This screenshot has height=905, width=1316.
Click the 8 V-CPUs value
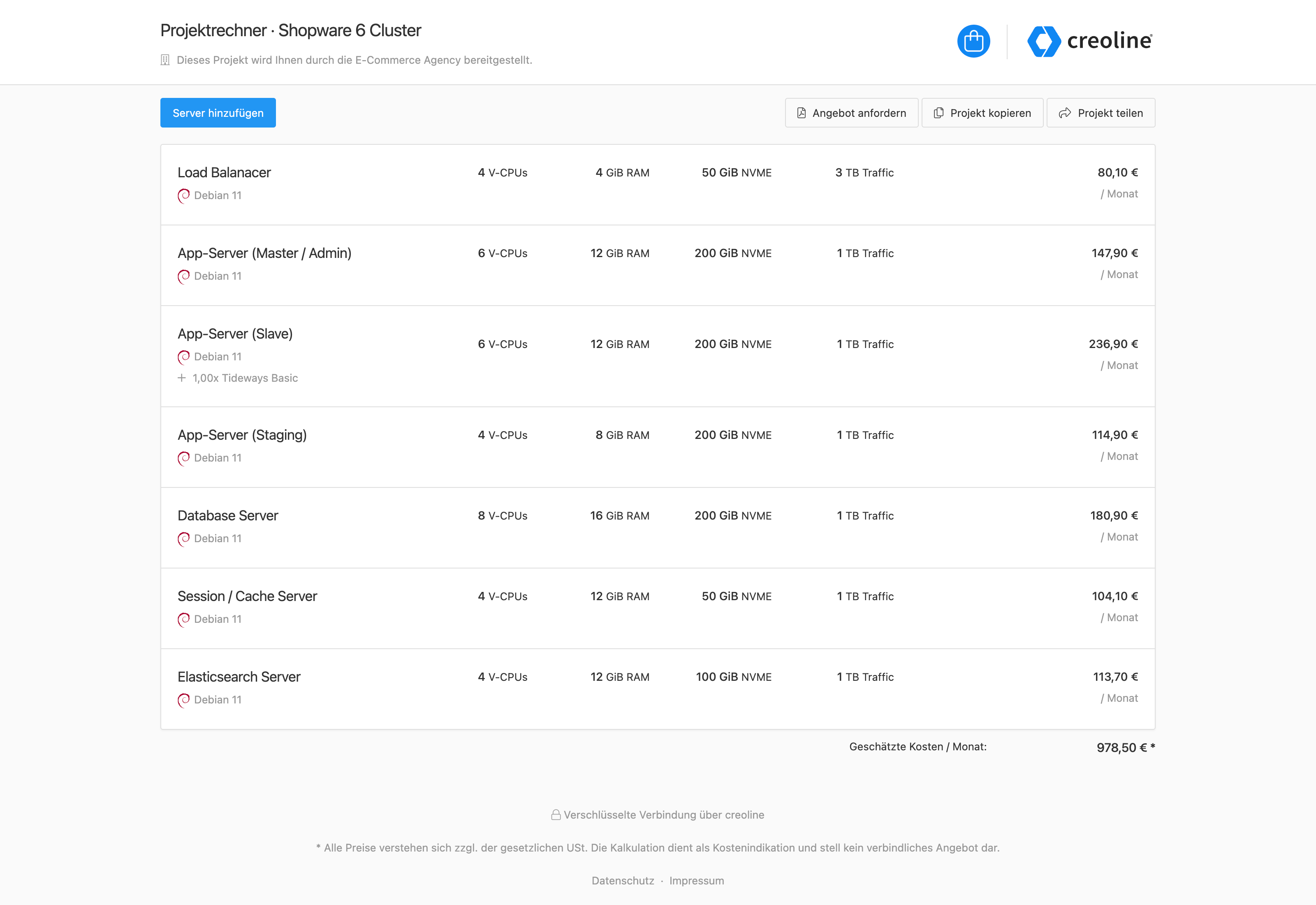tap(503, 516)
